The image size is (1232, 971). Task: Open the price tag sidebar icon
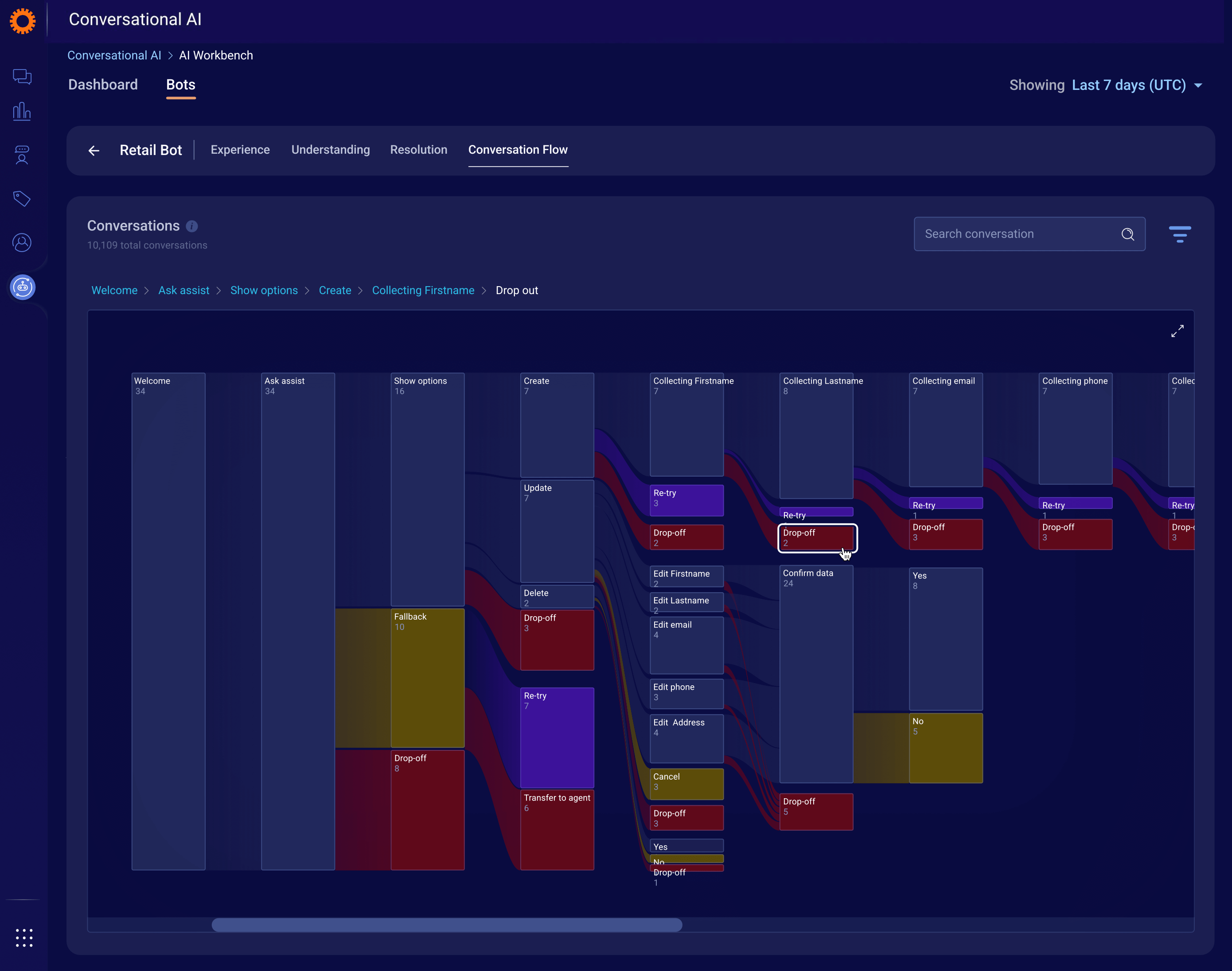22,198
